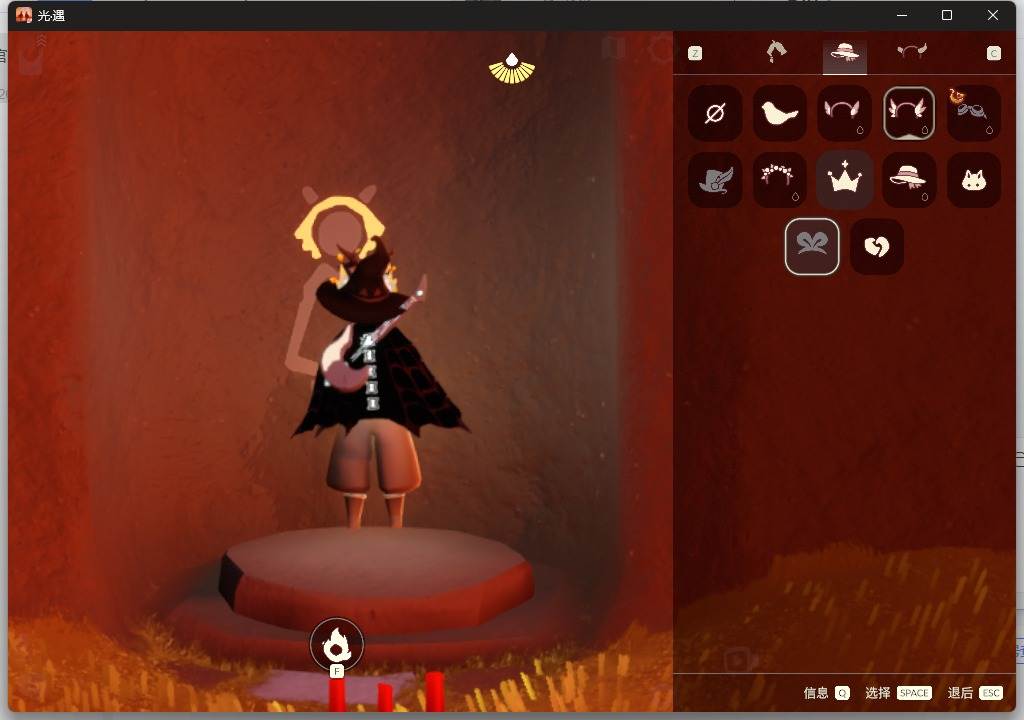Click the 退后 back label
Image resolution: width=1024 pixels, height=720 pixels.
(960, 693)
